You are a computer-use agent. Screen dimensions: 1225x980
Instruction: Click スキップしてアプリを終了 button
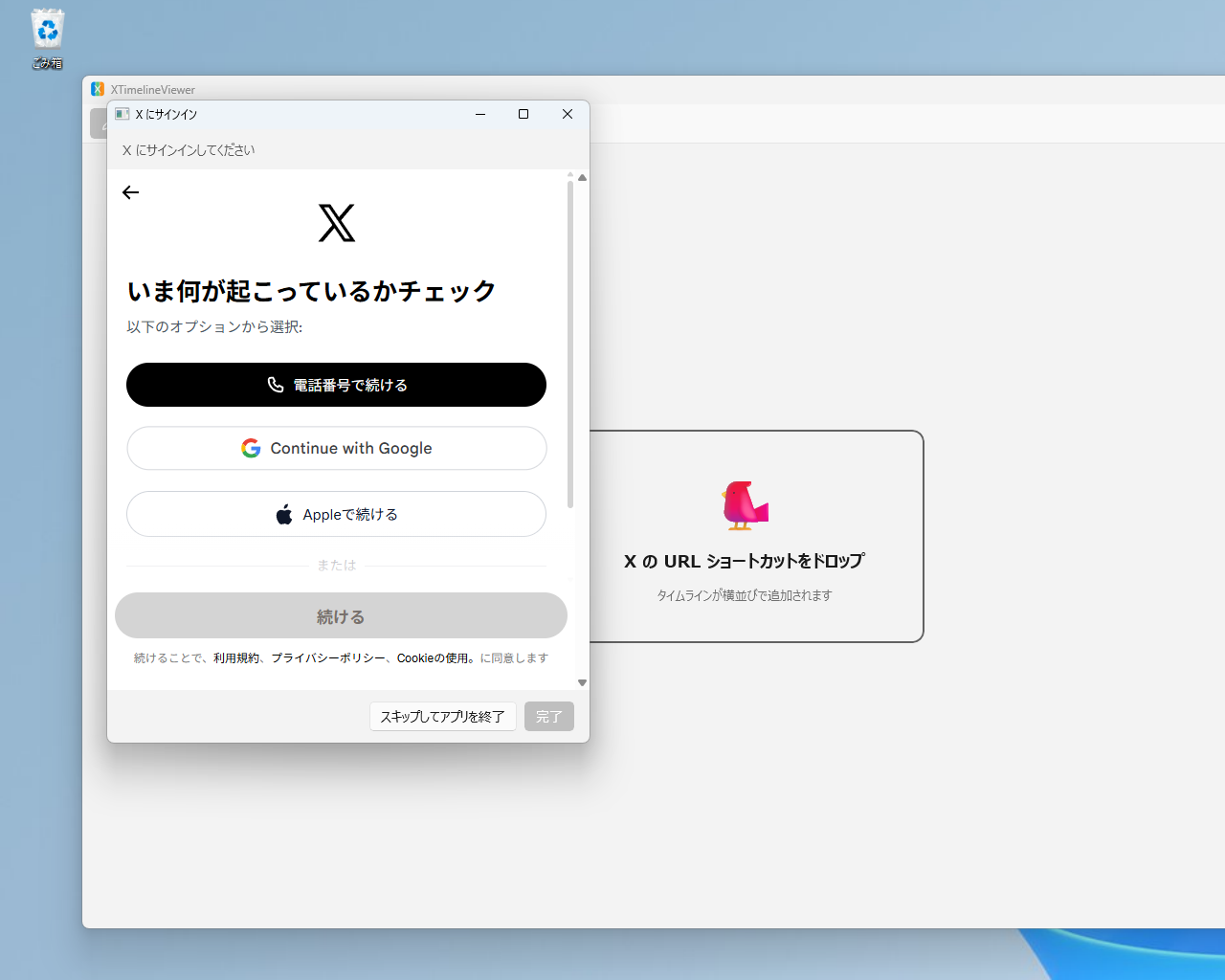443,717
